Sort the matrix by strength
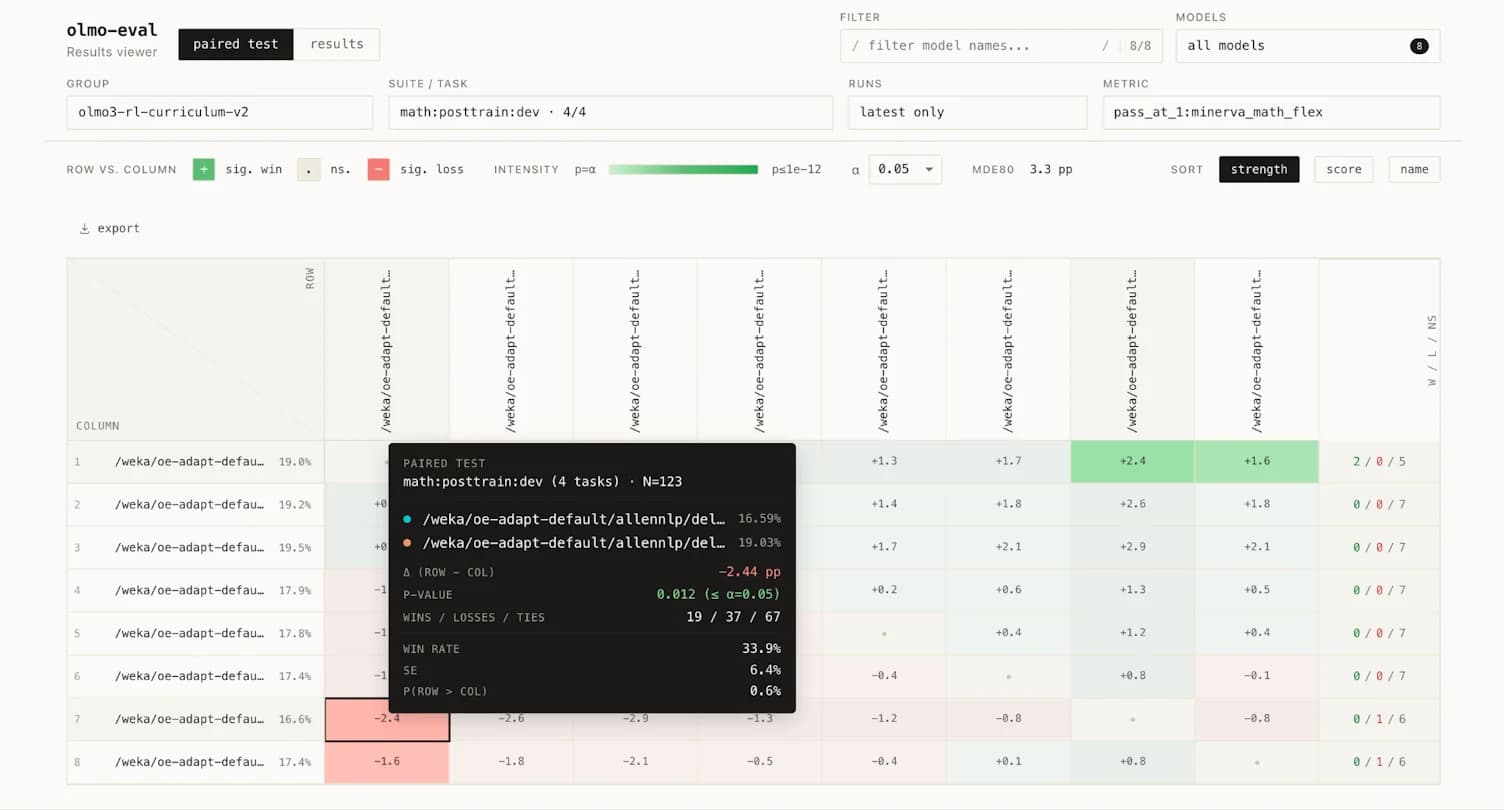This screenshot has width=1504, height=810. 1259,169
